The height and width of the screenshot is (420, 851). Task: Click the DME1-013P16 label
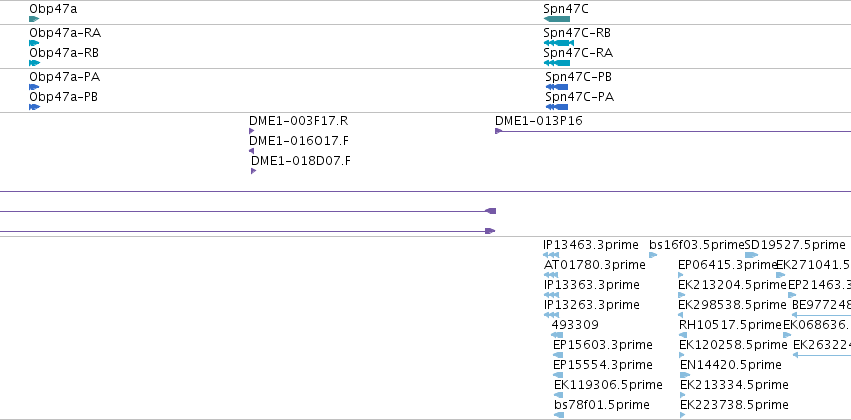[539, 121]
